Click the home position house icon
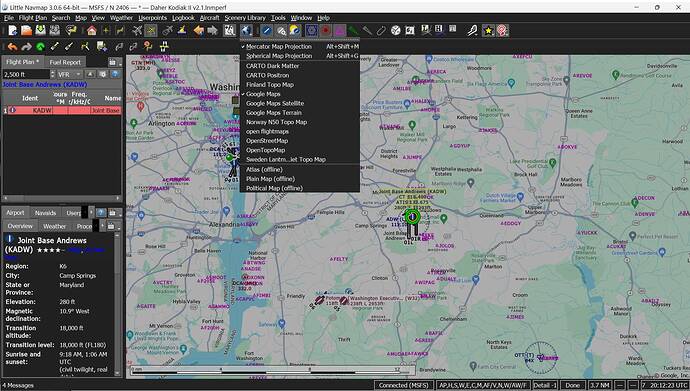Viewport: 690px width, 391px height. click(92, 30)
